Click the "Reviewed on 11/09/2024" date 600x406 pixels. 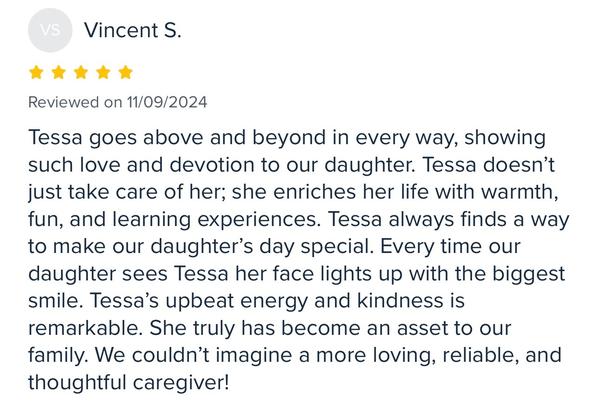(118, 102)
